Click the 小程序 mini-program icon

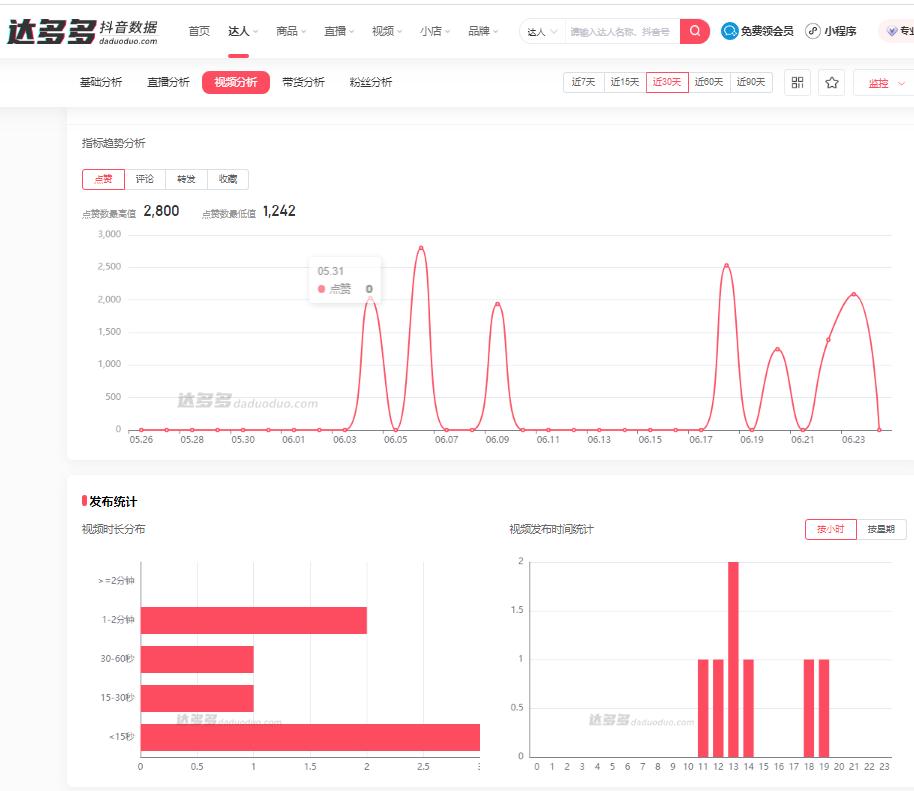pyautogui.click(x=812, y=31)
